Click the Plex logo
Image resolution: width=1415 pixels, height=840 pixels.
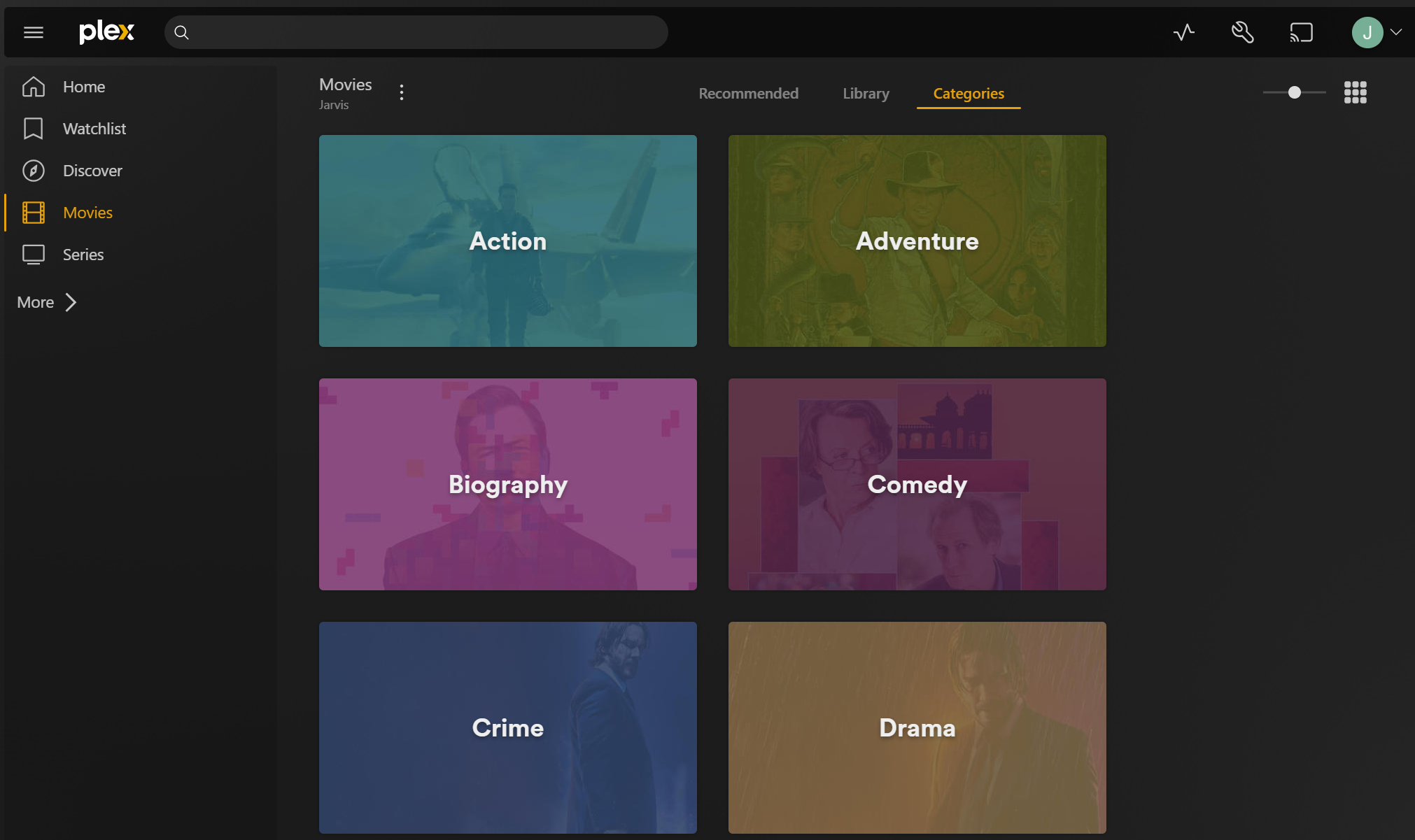click(106, 31)
